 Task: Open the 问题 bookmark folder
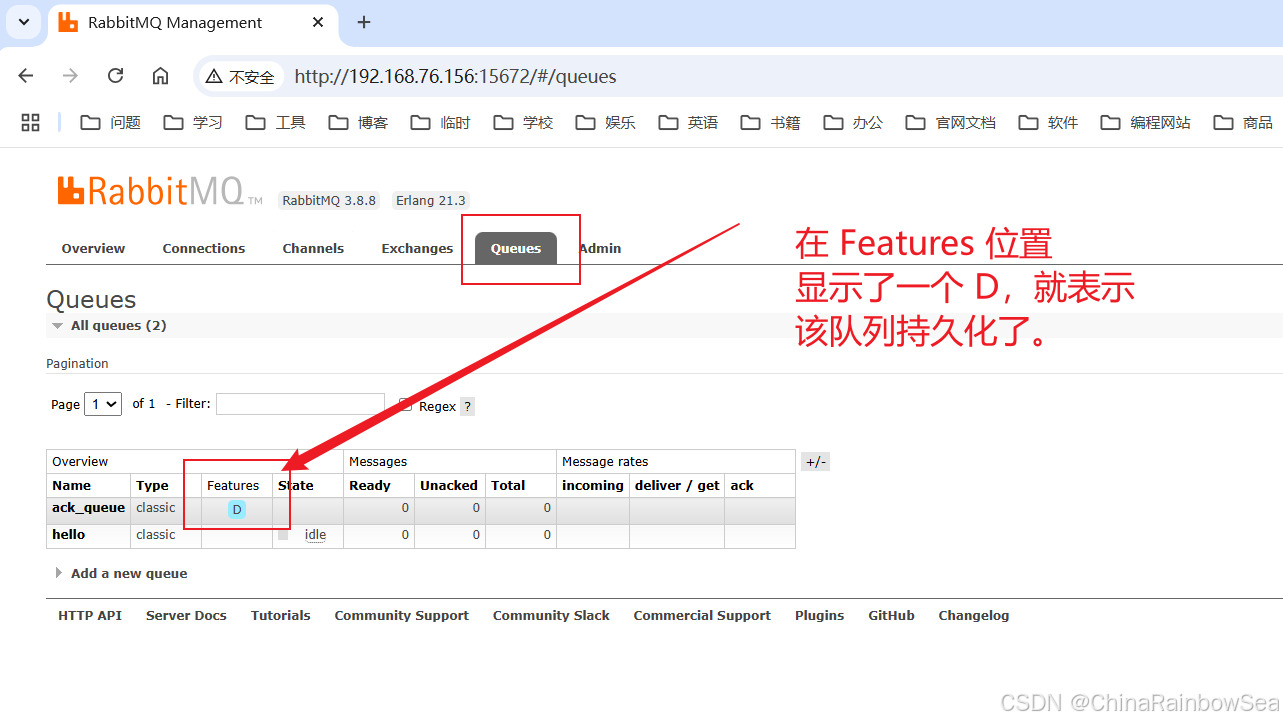[111, 122]
